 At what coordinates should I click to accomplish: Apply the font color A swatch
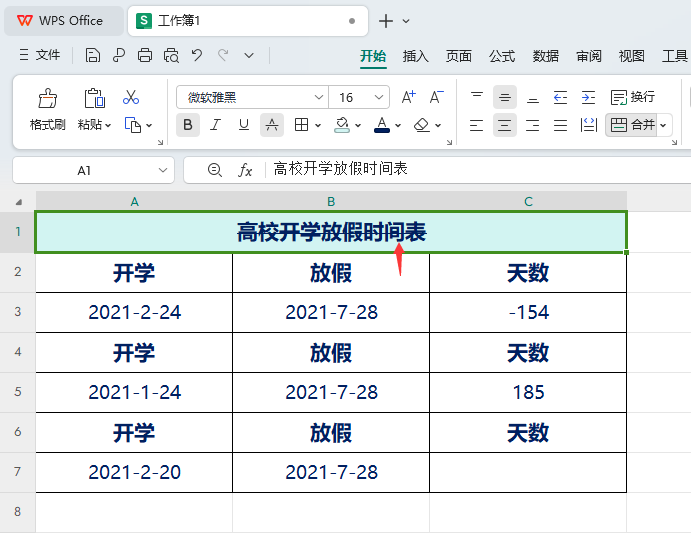click(x=382, y=125)
